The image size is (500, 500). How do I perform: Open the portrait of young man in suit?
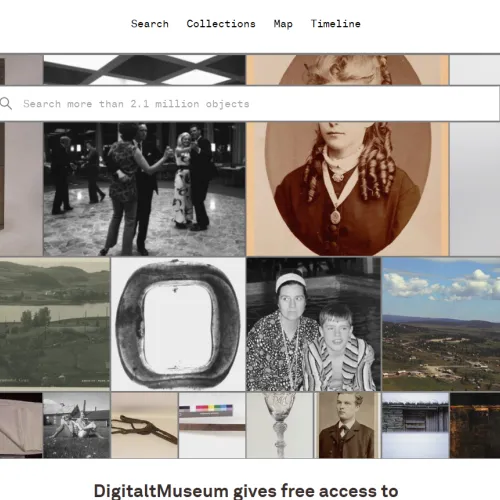pos(347,425)
